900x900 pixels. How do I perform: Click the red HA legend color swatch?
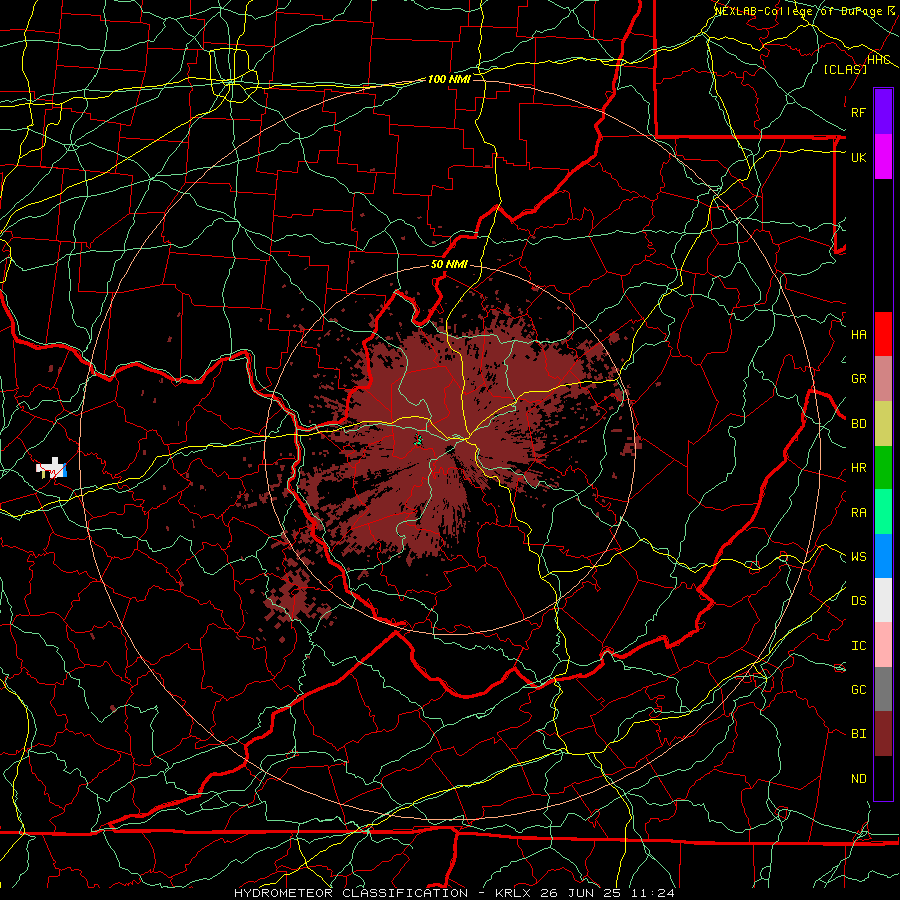pyautogui.click(x=883, y=334)
